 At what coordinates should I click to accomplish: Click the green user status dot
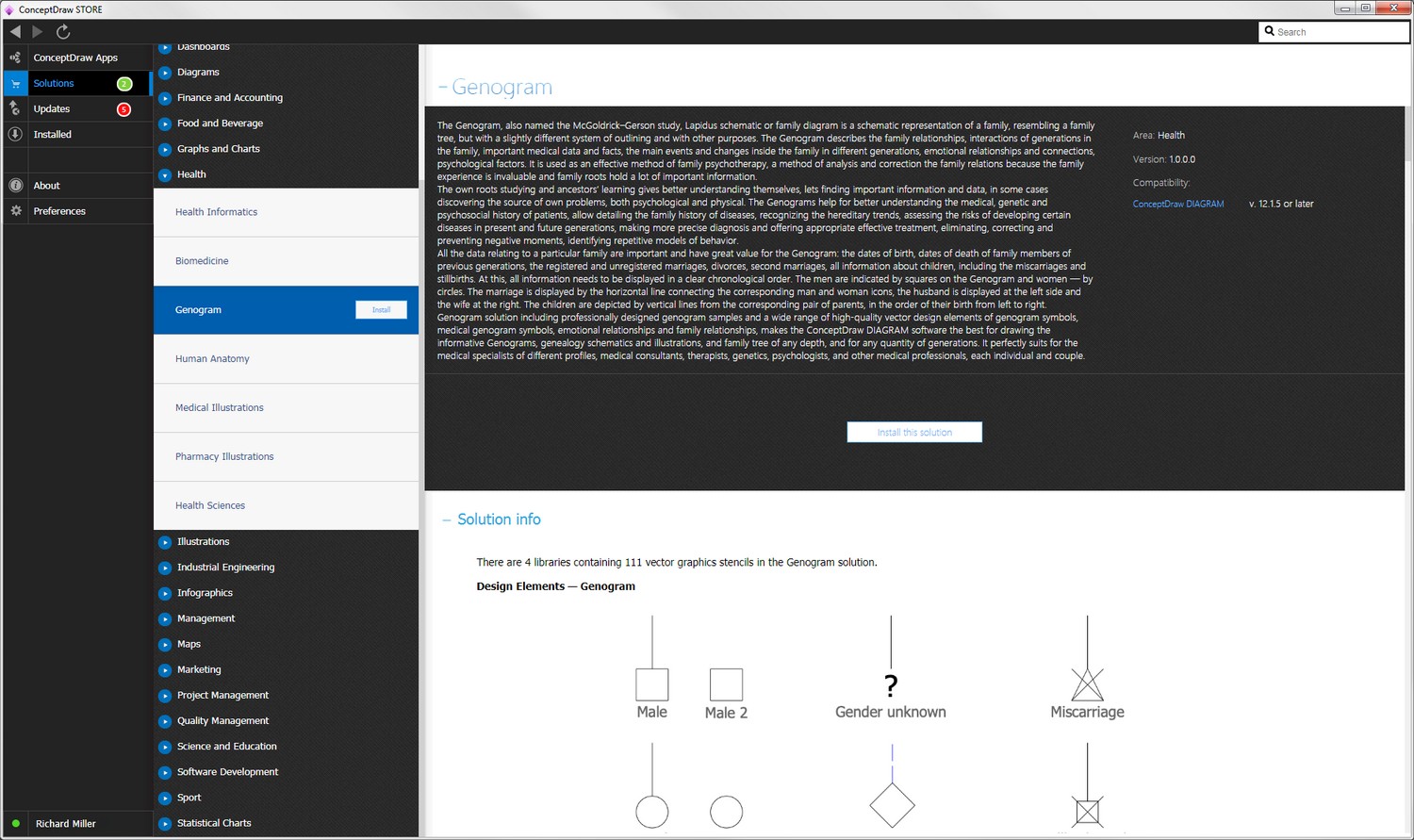click(16, 823)
